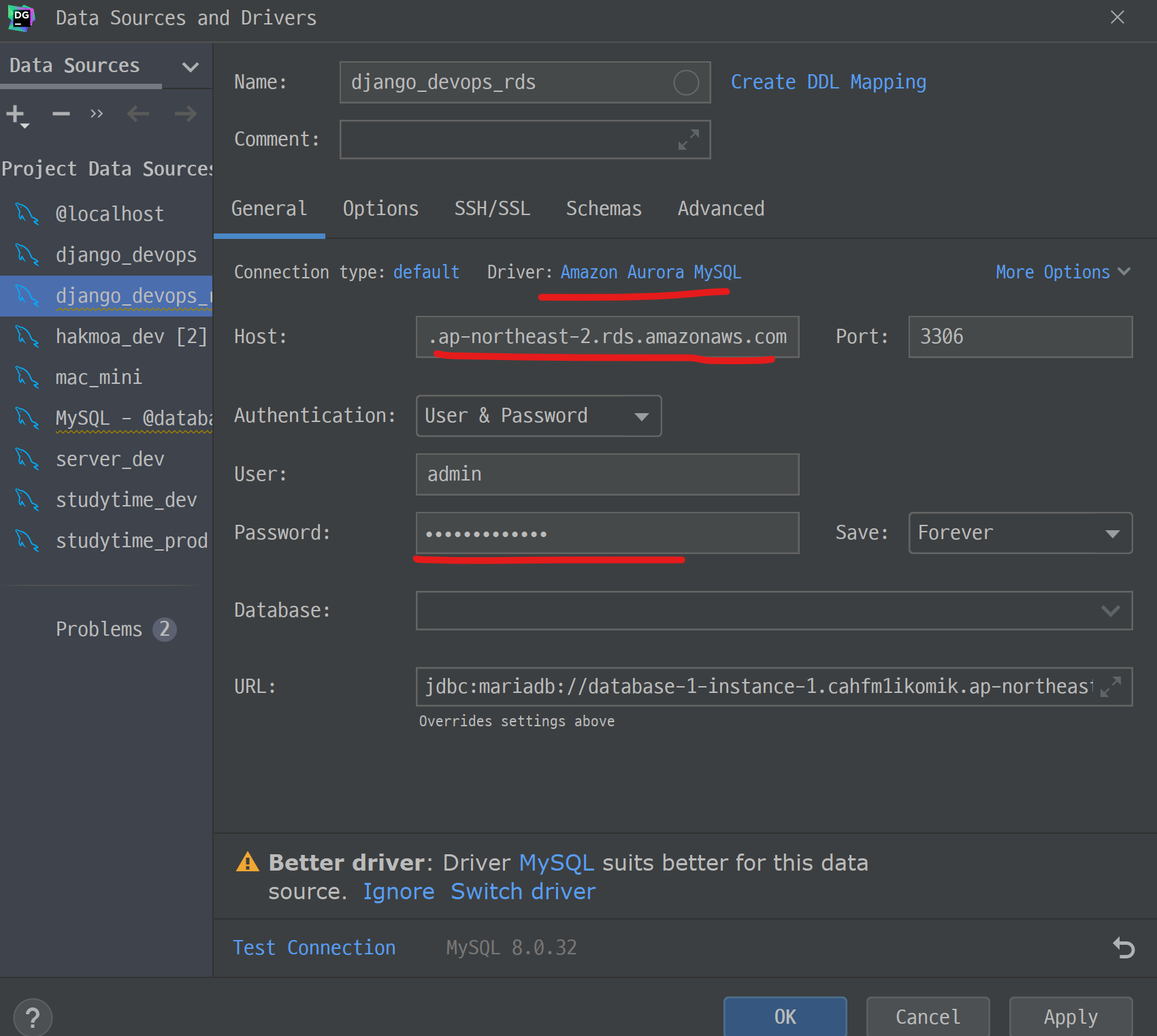Screen dimensions: 1157x1036
Task: Click the forward arrow in the toolbar
Action: pos(186,114)
